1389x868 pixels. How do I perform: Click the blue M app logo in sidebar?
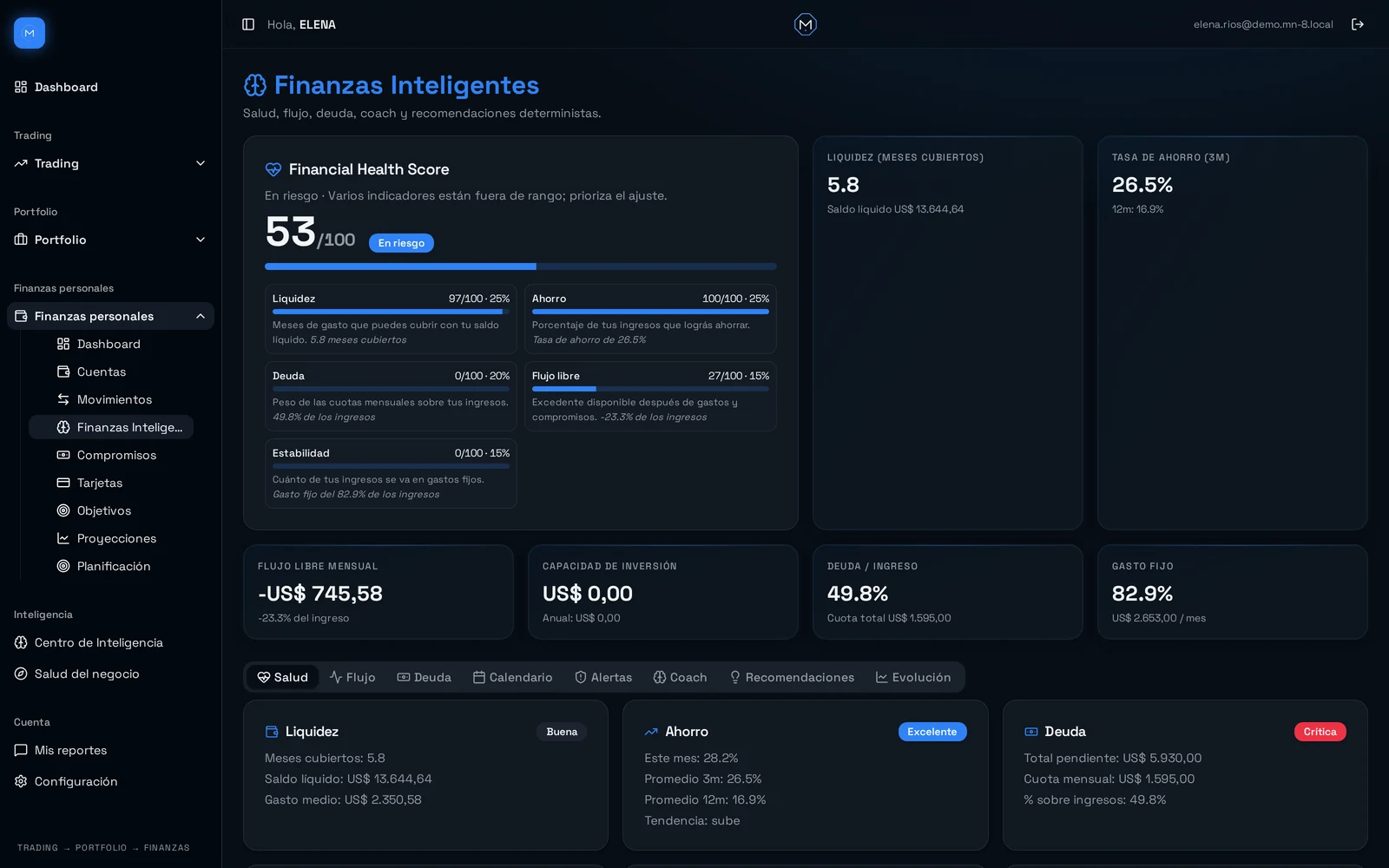[30, 33]
